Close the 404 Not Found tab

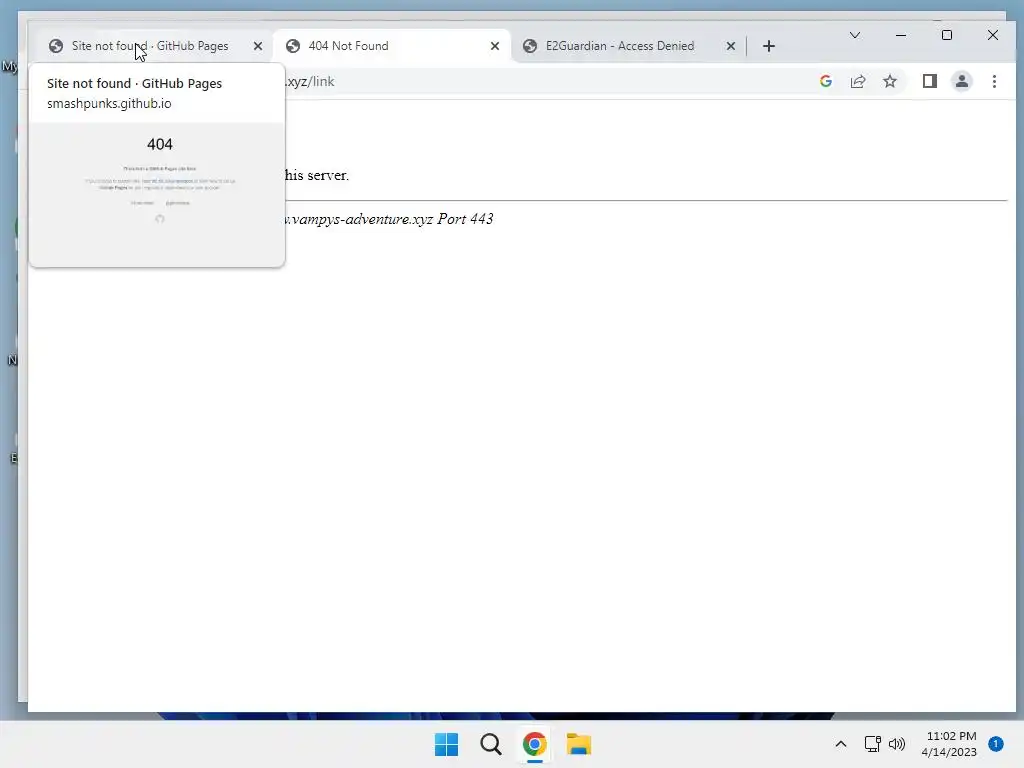point(495,46)
